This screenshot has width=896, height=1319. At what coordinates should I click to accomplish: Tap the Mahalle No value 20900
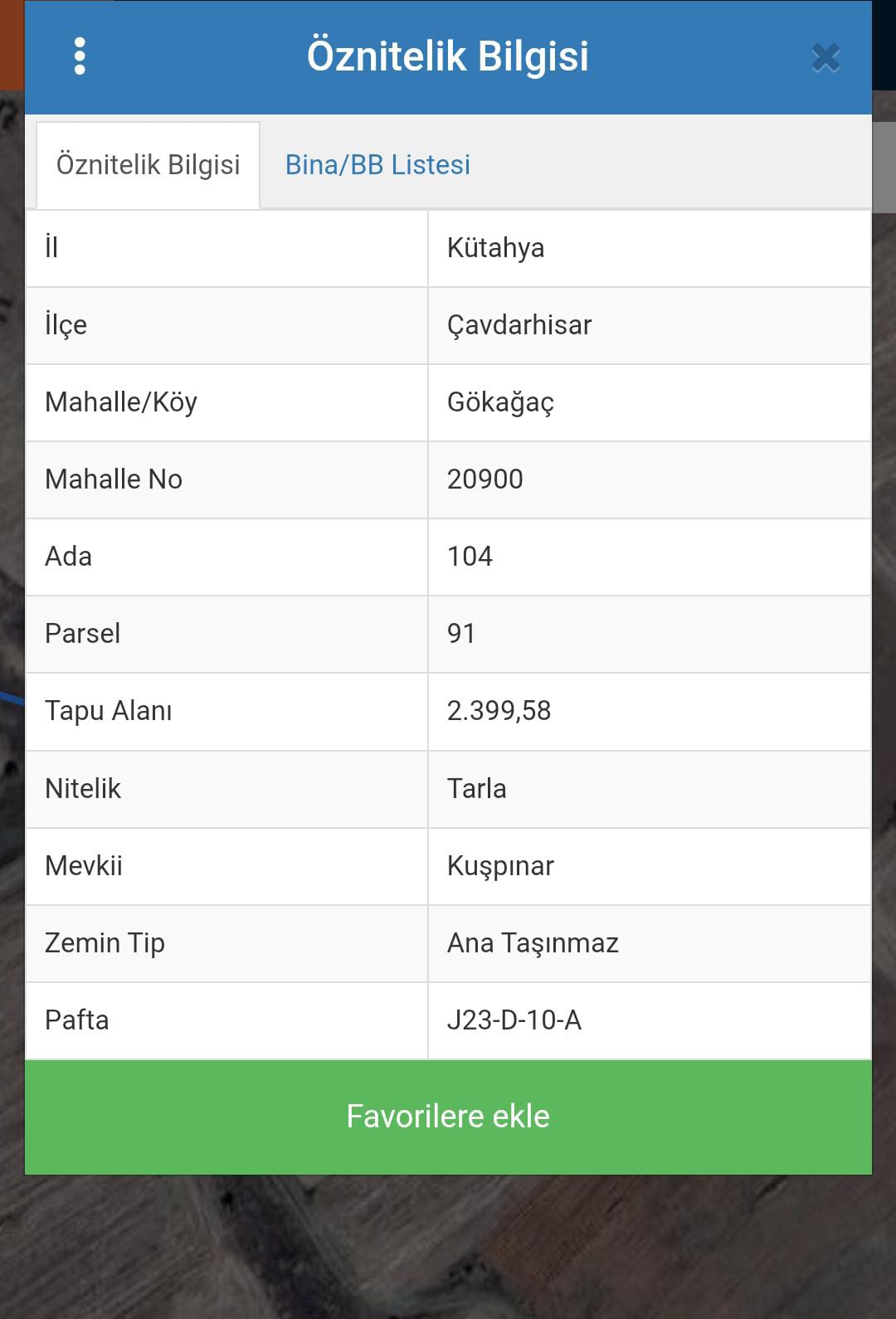pos(485,479)
